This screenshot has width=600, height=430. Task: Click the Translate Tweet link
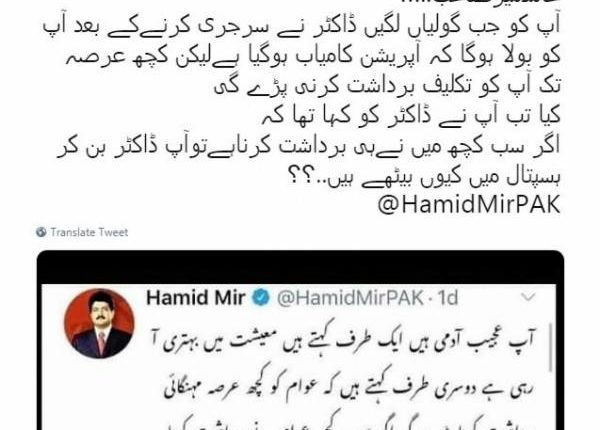pyautogui.click(x=89, y=232)
